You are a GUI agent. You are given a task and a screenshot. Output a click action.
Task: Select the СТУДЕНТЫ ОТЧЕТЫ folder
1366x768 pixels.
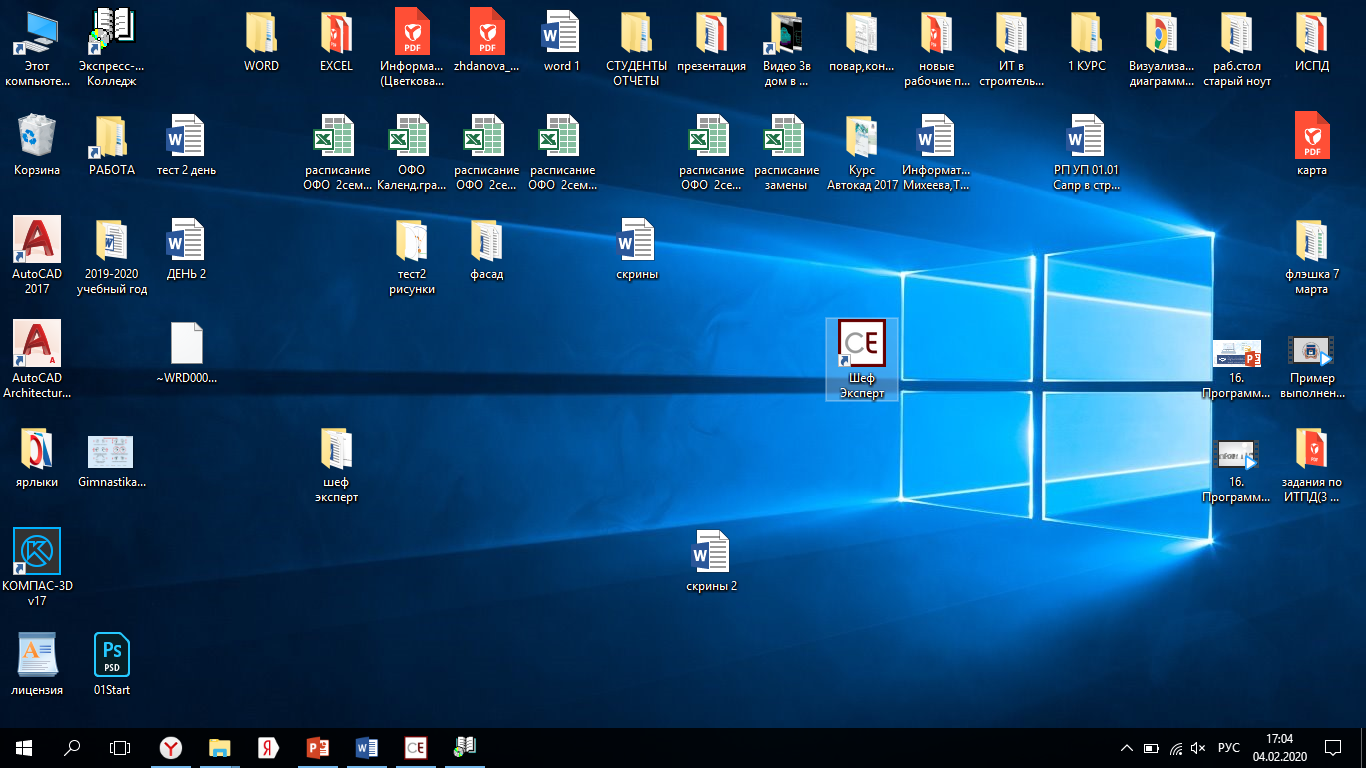(637, 48)
